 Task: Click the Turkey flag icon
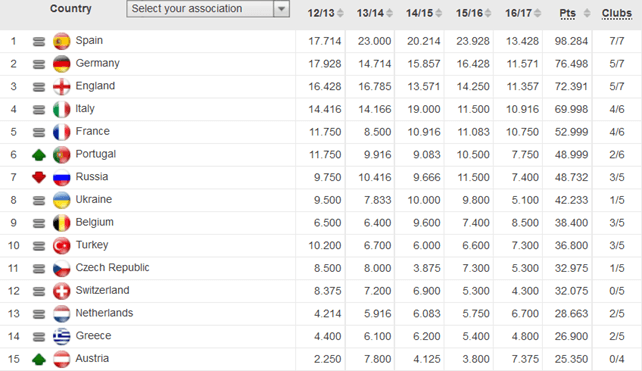(61, 245)
